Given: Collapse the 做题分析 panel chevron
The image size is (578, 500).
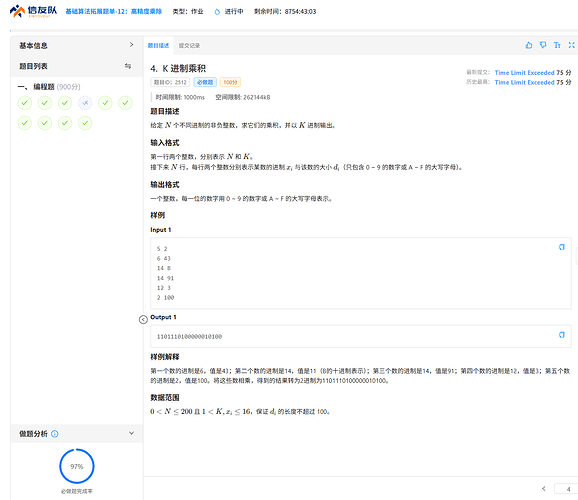Looking at the screenshot, I should tap(132, 433).
